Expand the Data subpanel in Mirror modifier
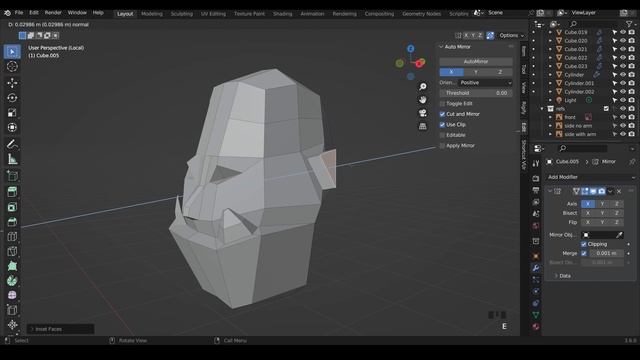Image resolution: width=640 pixels, height=360 pixels. [556, 276]
